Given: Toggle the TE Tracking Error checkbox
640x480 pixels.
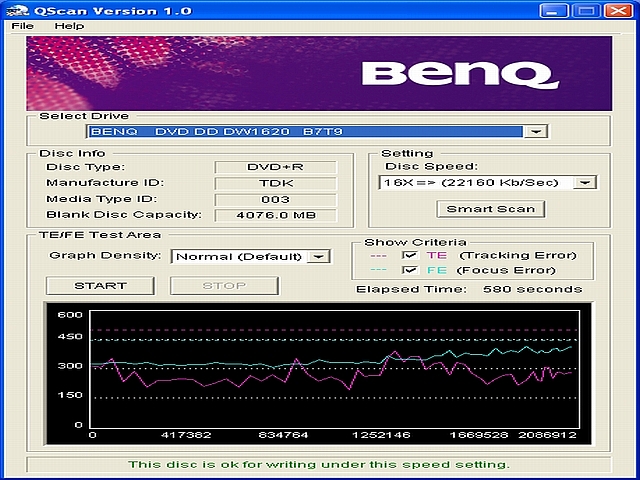Looking at the screenshot, I should point(409,256).
